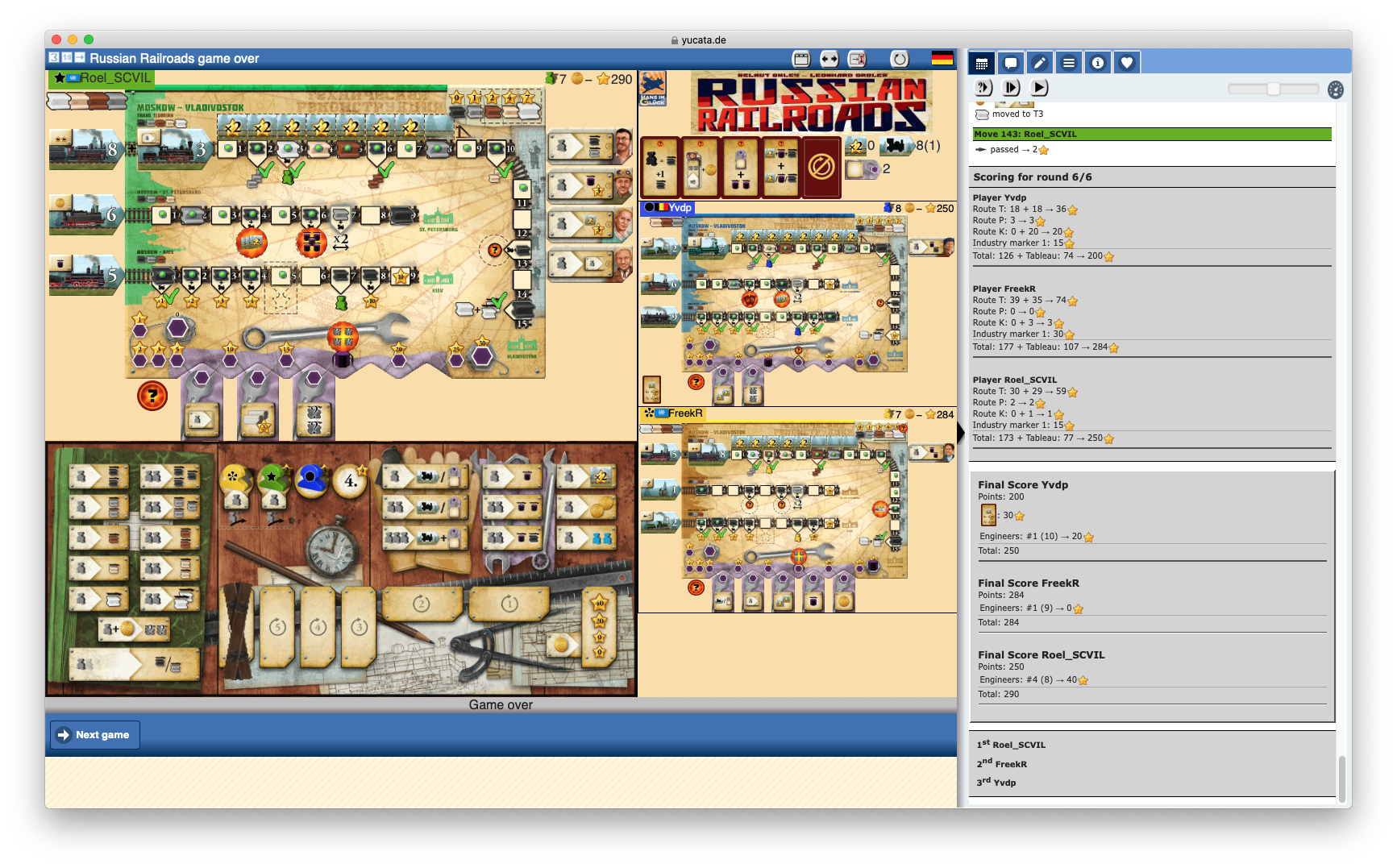
Task: Click the green worker token on main board
Action: point(272,479)
